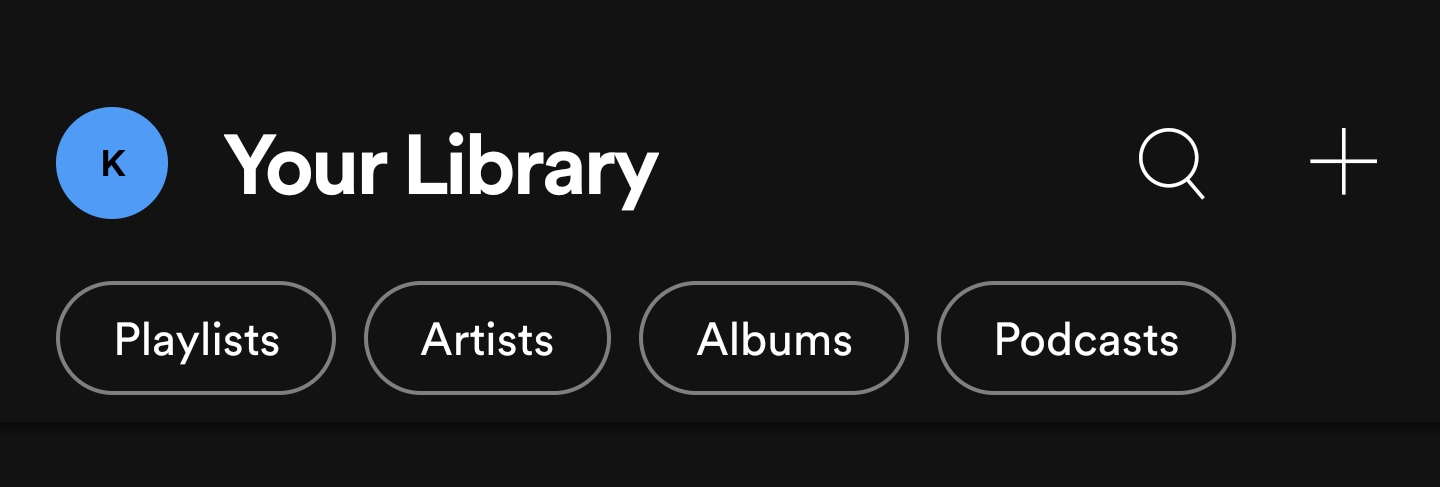Enable the Albums filter chip
1440x487 pixels.
774,339
